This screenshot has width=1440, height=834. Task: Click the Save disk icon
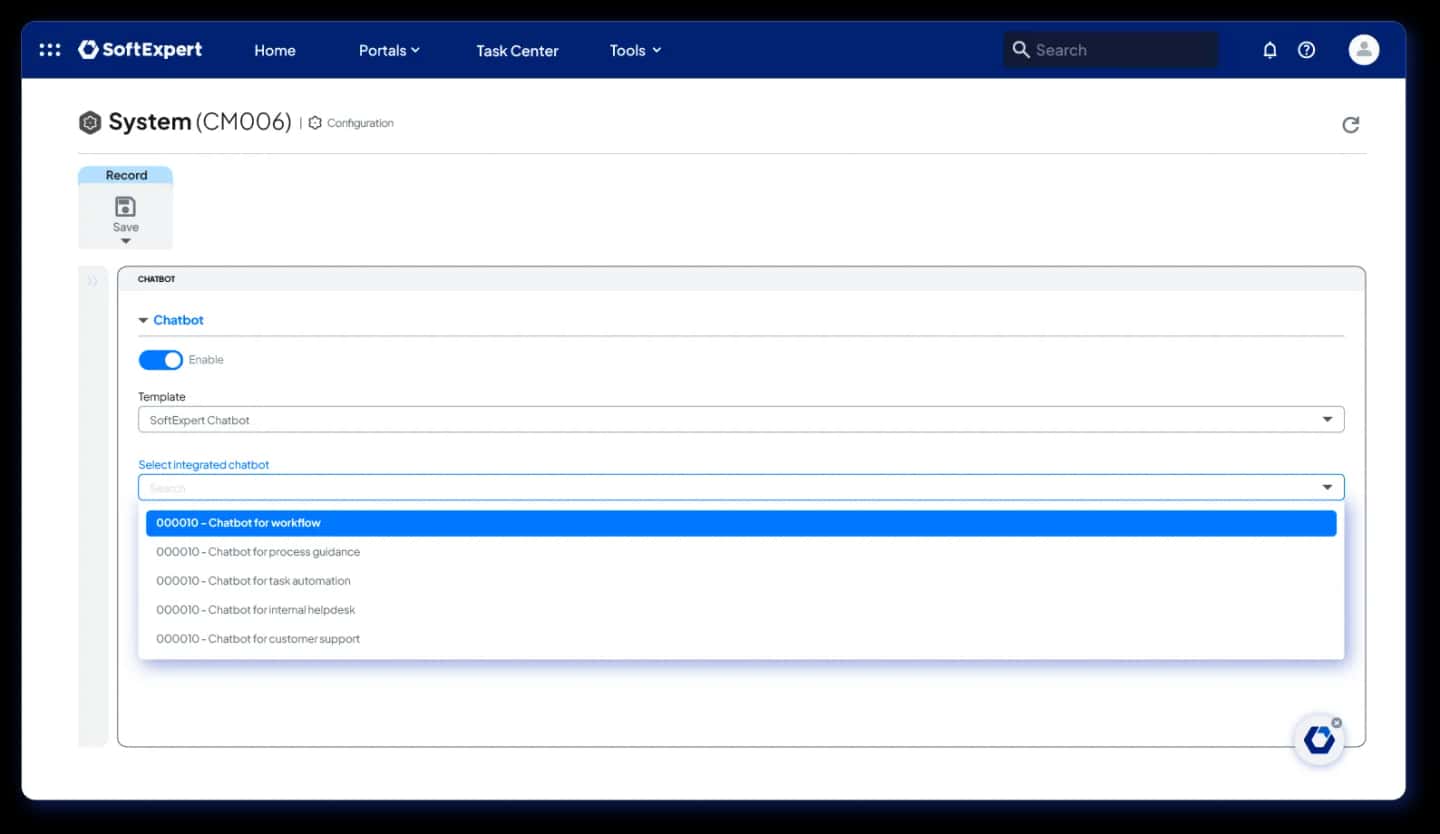tap(125, 207)
